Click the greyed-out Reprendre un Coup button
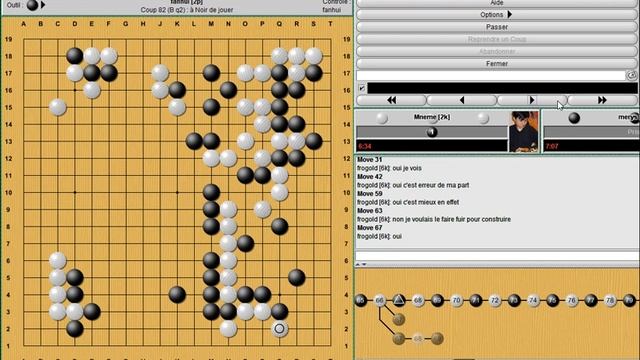Image resolution: width=640 pixels, height=360 pixels. tap(496, 39)
